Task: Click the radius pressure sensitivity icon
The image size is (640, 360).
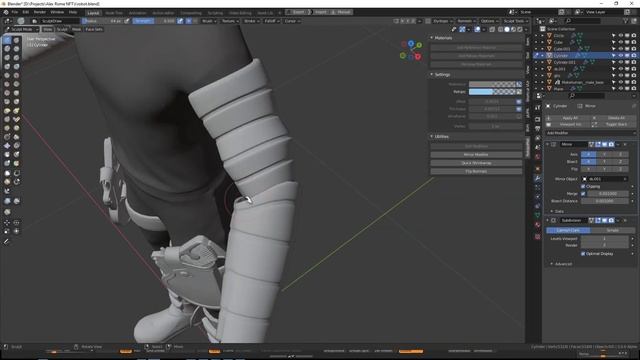Action: [x=127, y=21]
